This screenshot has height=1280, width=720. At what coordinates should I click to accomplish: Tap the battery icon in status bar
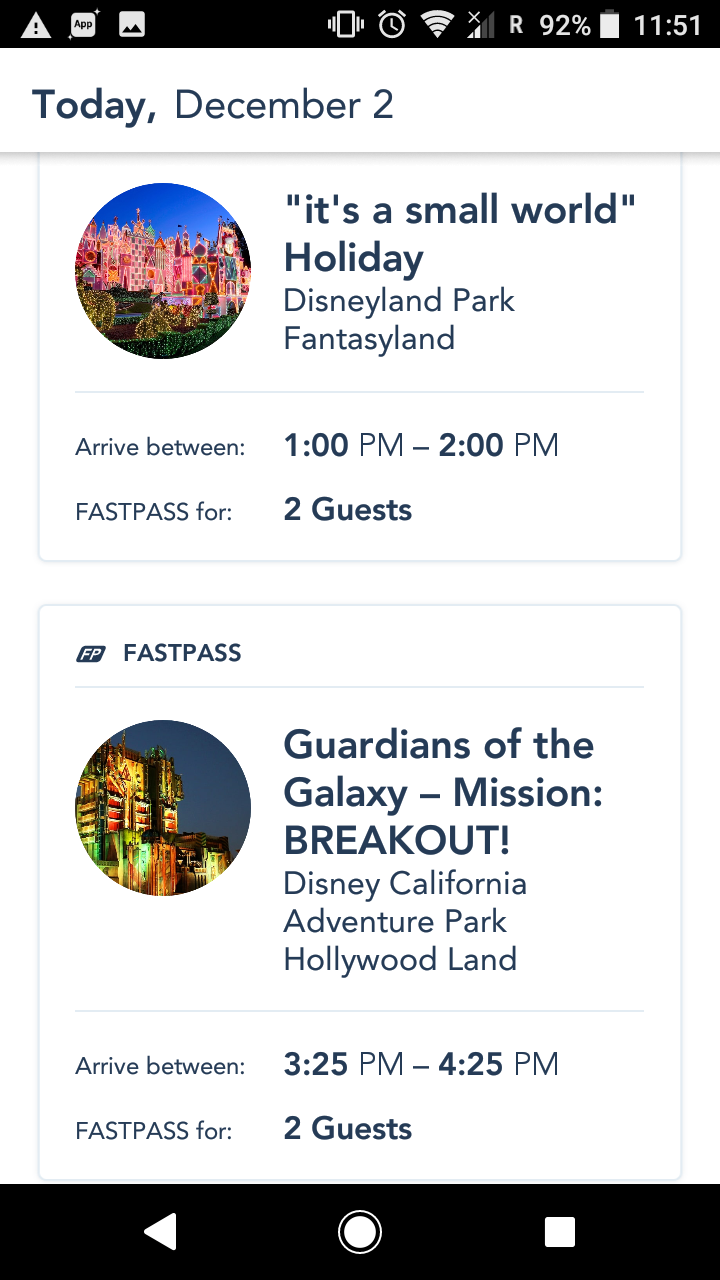609,25
